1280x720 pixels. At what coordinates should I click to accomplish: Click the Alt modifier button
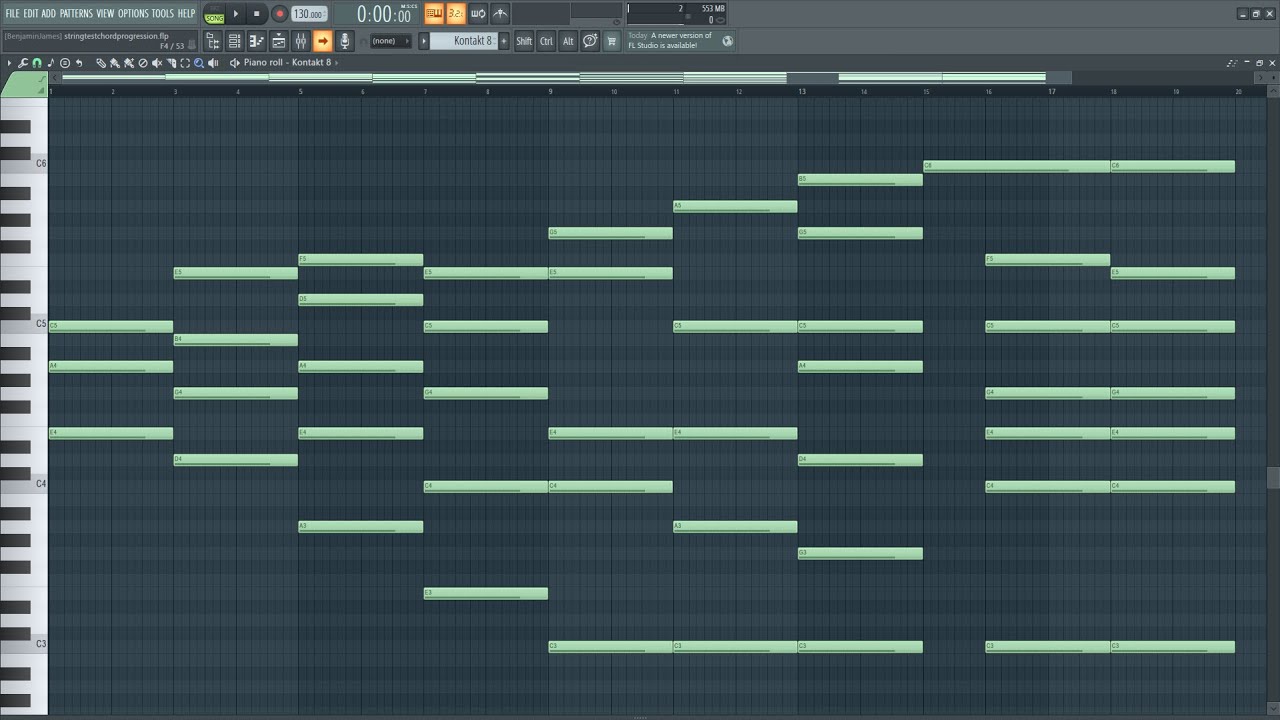coord(568,41)
